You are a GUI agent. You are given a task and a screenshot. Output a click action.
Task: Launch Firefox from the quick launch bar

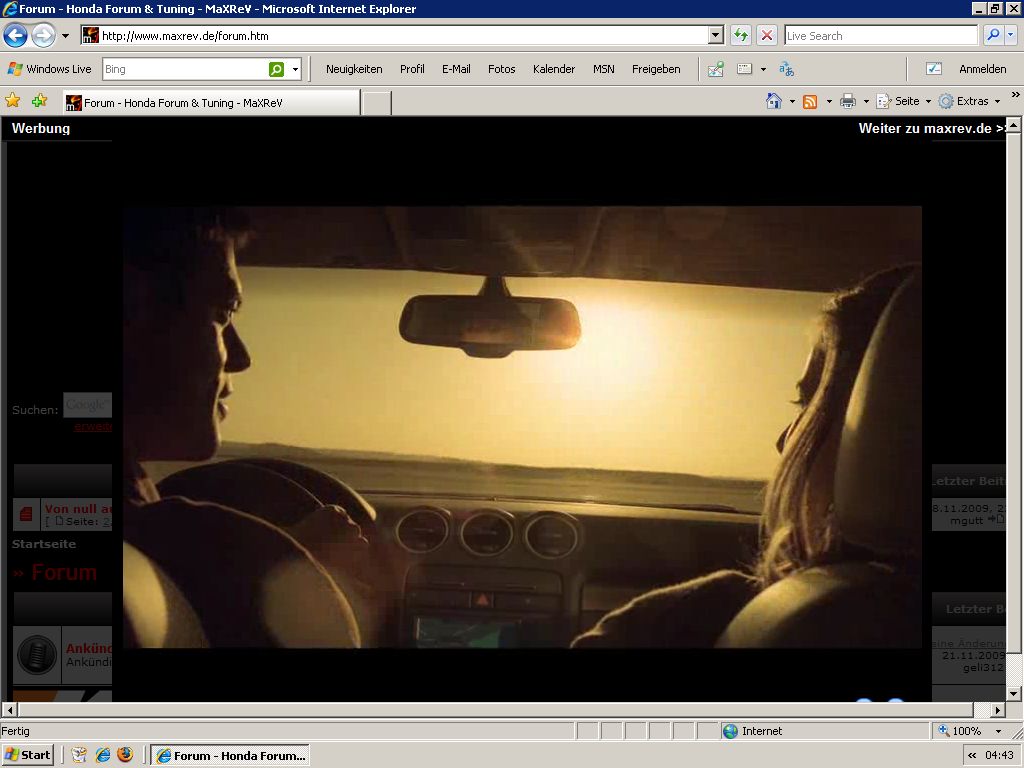pyautogui.click(x=125, y=755)
